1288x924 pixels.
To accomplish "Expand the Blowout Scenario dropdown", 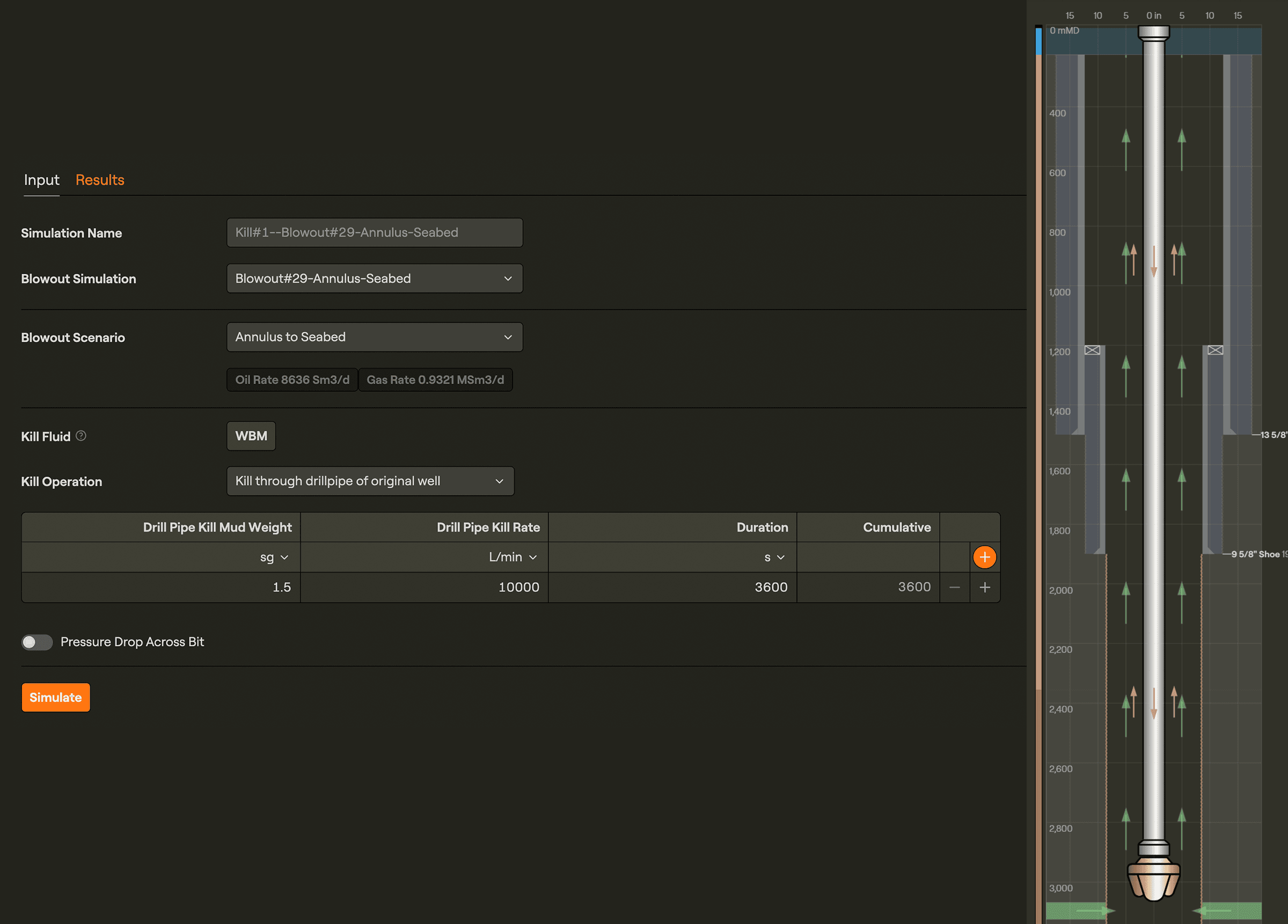I will (374, 337).
